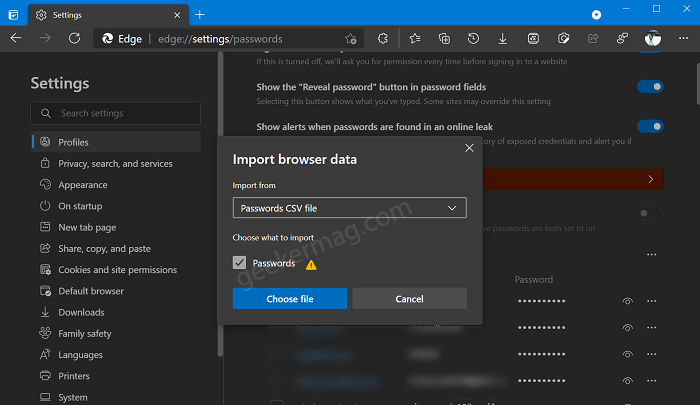Reload the settings page
The height and width of the screenshot is (405, 700).
75,38
